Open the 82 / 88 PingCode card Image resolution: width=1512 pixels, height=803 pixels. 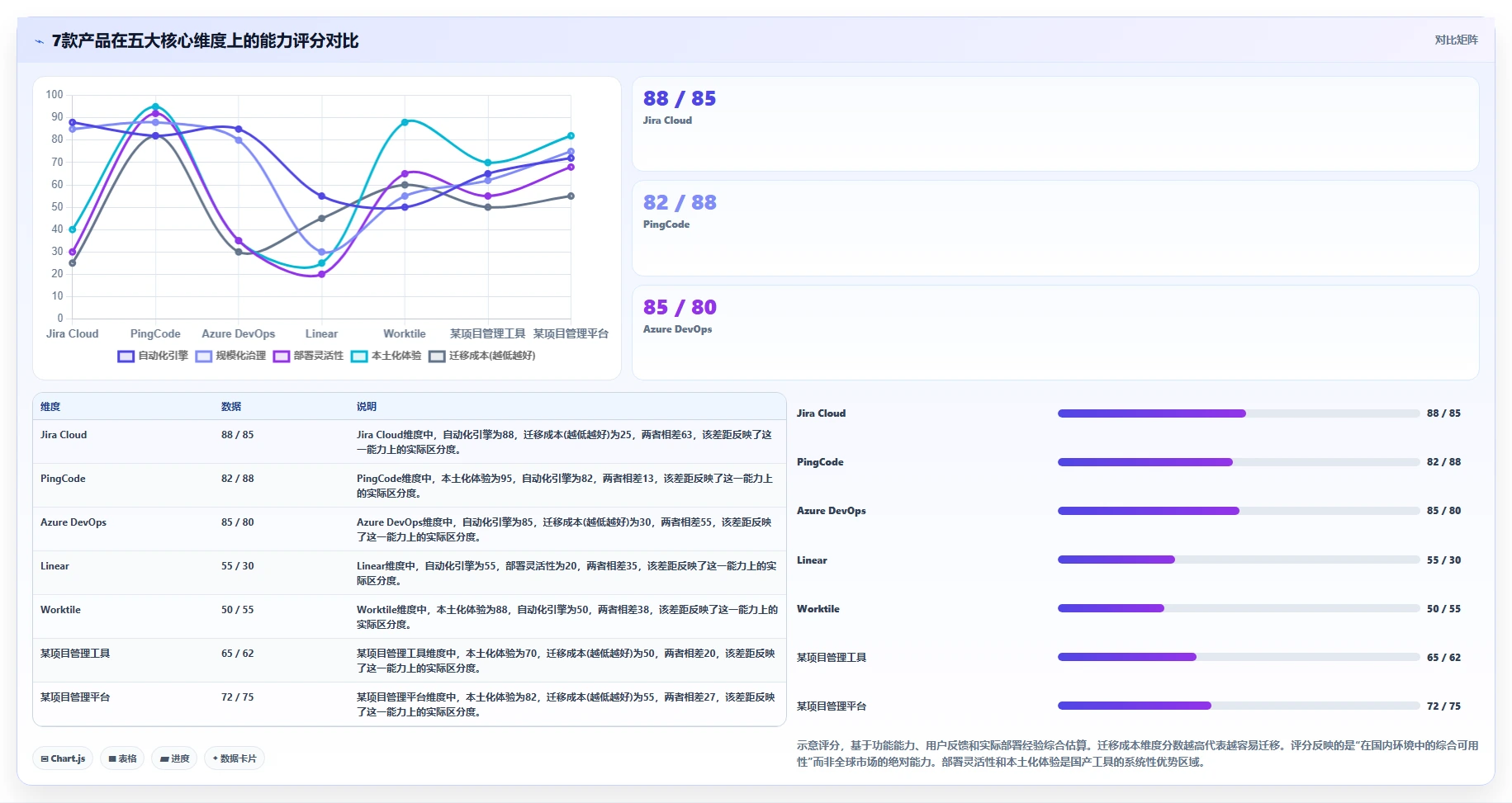point(1055,229)
